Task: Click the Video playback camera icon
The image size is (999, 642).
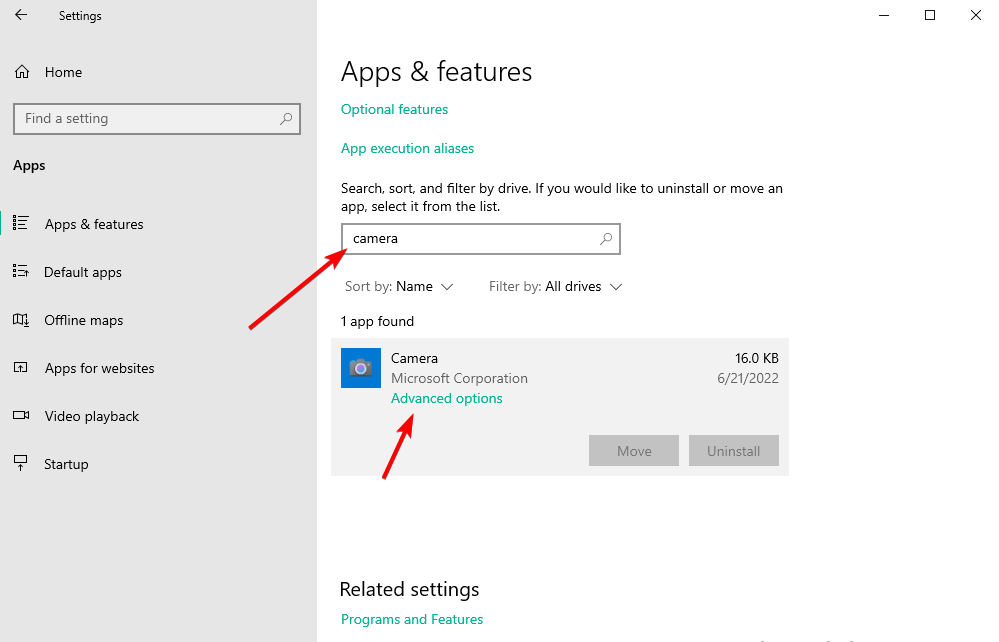Action: [21, 415]
